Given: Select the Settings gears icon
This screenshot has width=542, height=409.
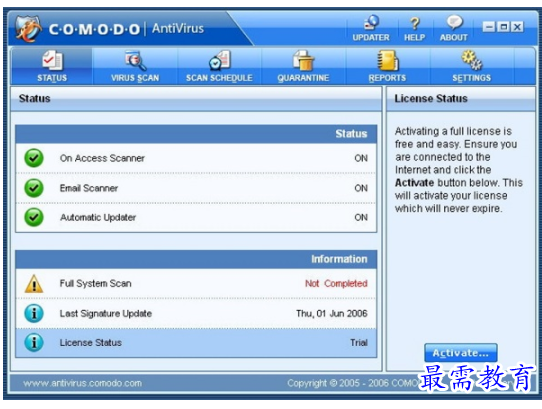Looking at the screenshot, I should point(471,60).
